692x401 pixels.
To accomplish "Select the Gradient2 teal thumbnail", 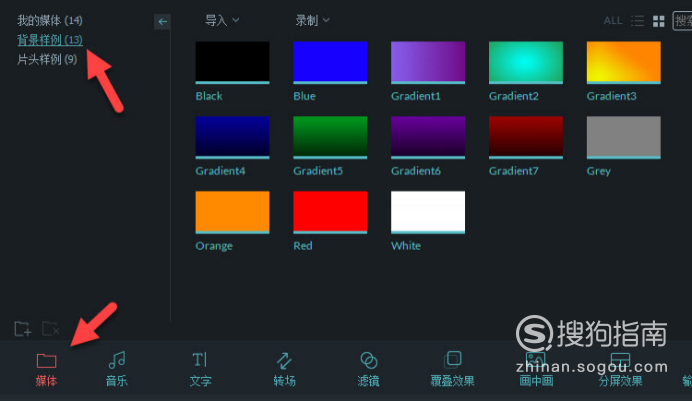I will tap(526, 62).
